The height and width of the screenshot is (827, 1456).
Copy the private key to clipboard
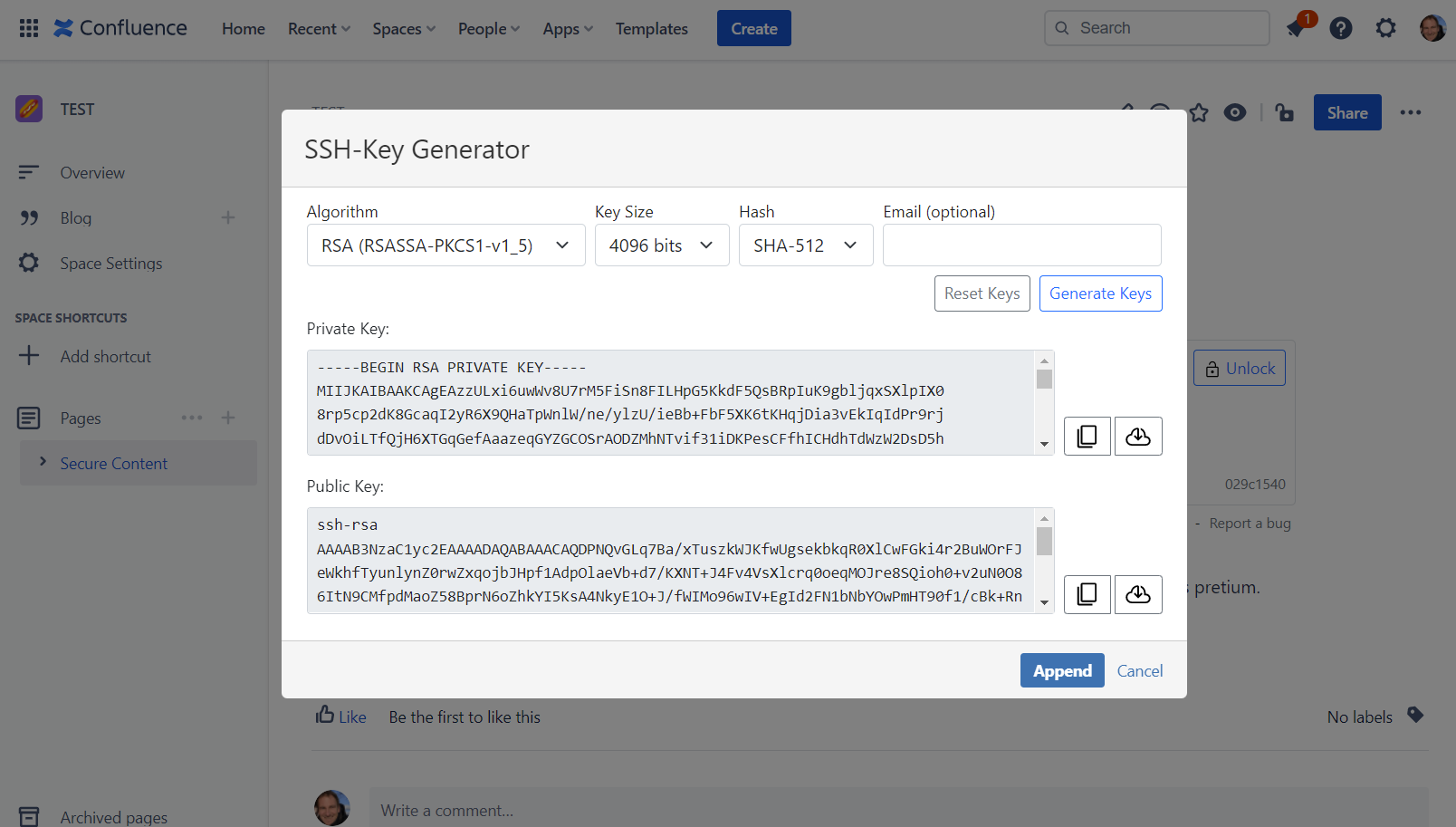1087,436
